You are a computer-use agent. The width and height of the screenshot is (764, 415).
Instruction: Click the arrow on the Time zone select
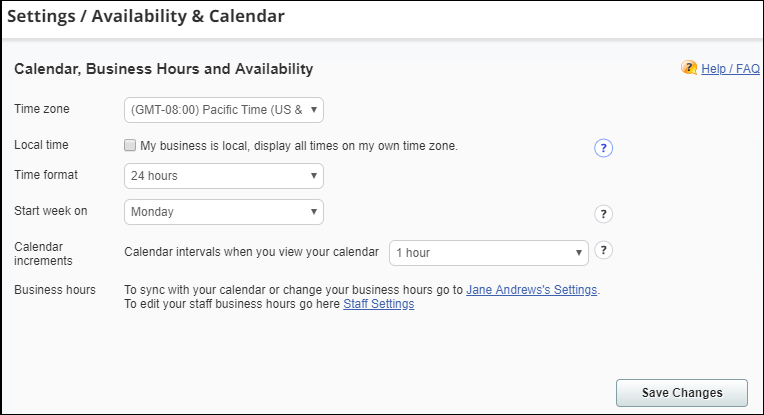click(x=314, y=110)
